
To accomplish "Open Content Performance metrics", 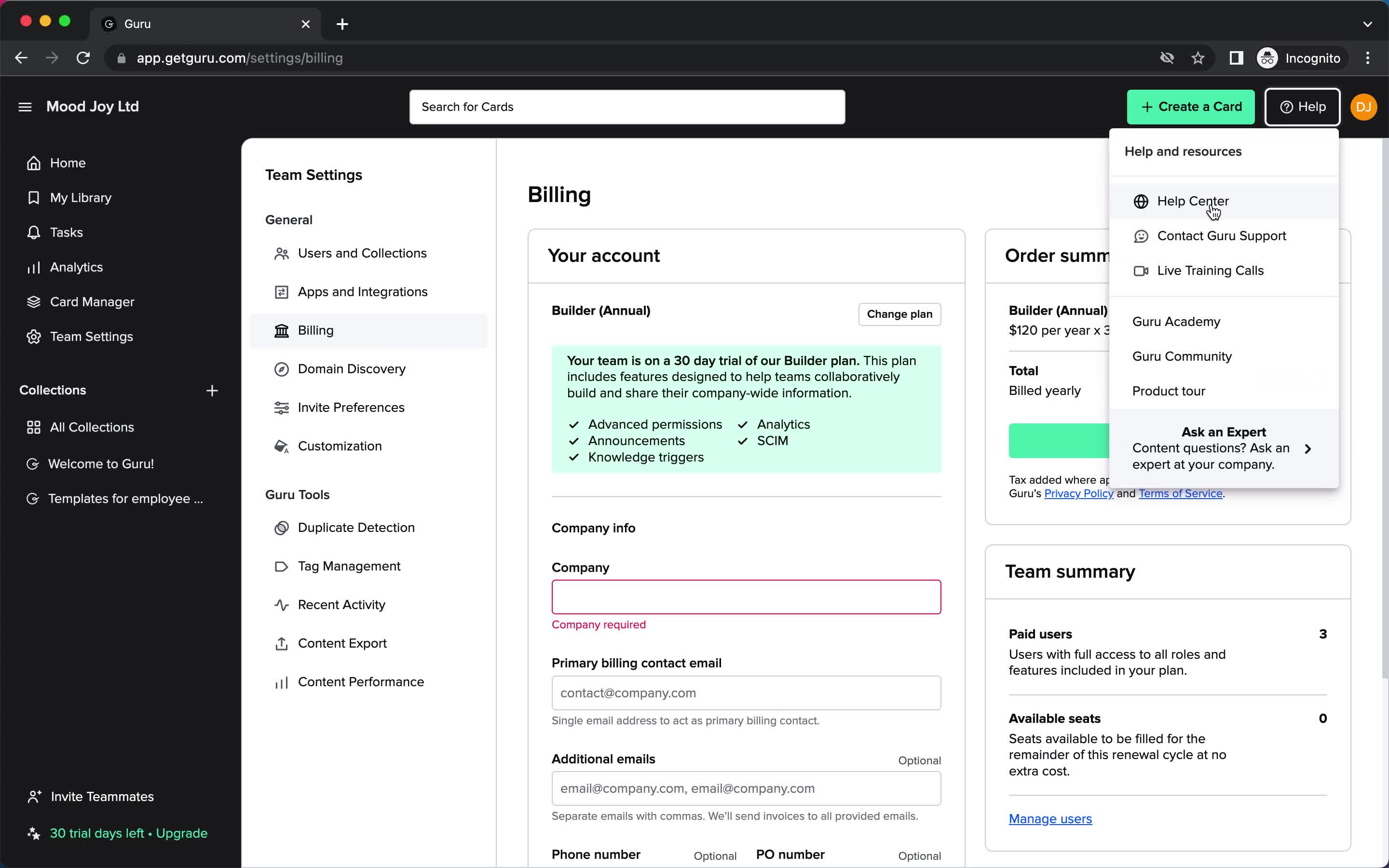I will click(360, 681).
